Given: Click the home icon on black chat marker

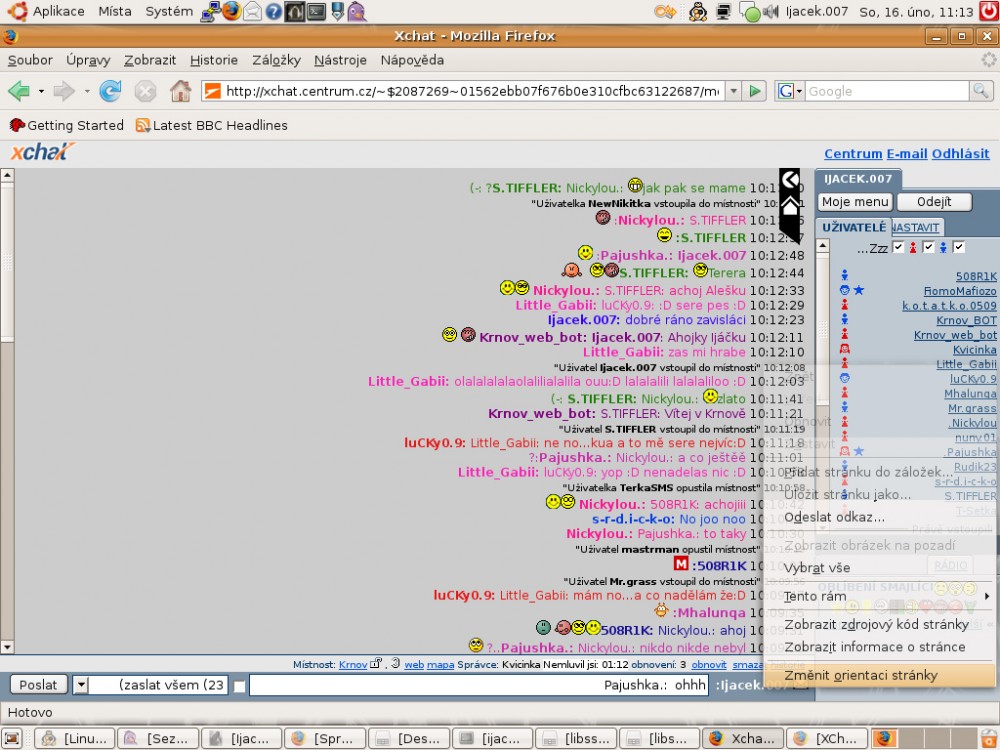Looking at the screenshot, I should pyautogui.click(x=790, y=206).
